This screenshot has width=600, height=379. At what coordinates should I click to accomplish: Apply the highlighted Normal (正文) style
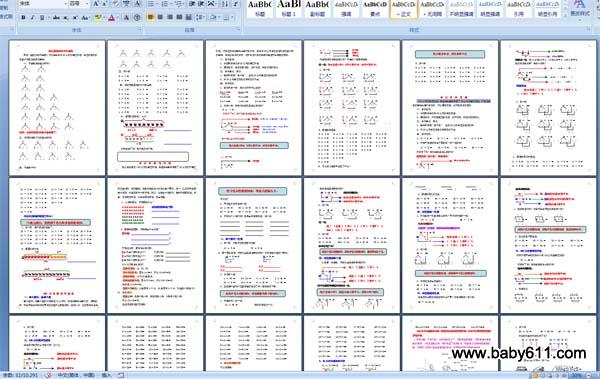point(403,9)
